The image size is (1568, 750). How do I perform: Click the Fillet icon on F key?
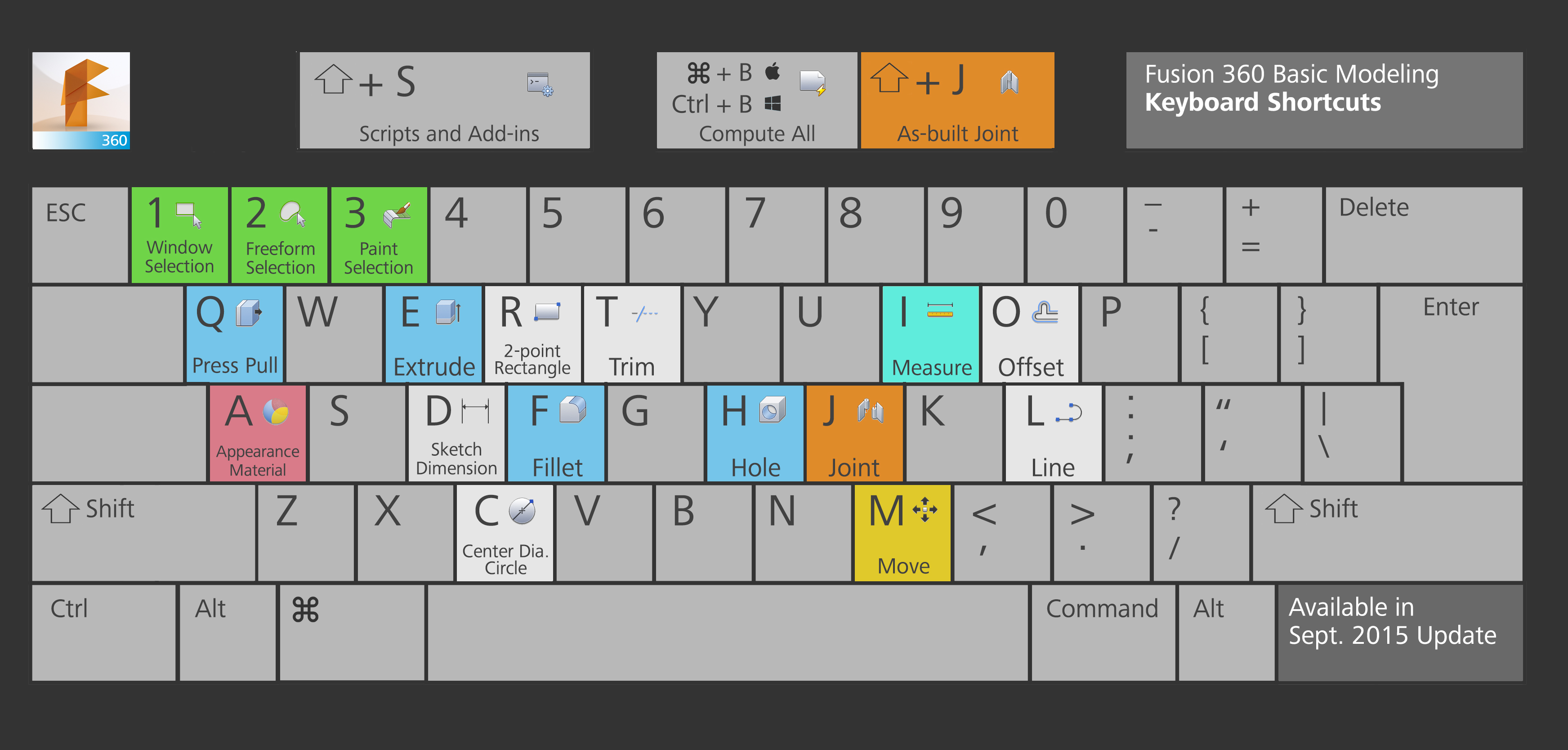(572, 409)
